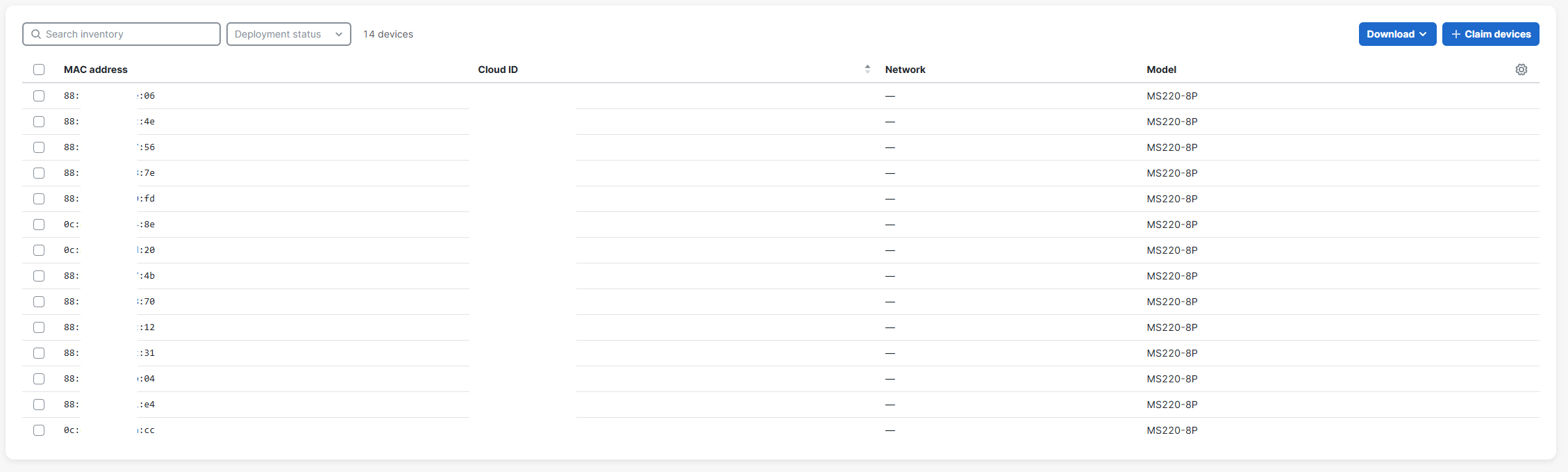Image resolution: width=1568 pixels, height=472 pixels.
Task: Click the Cloud ID column header
Action: pyautogui.click(x=498, y=70)
